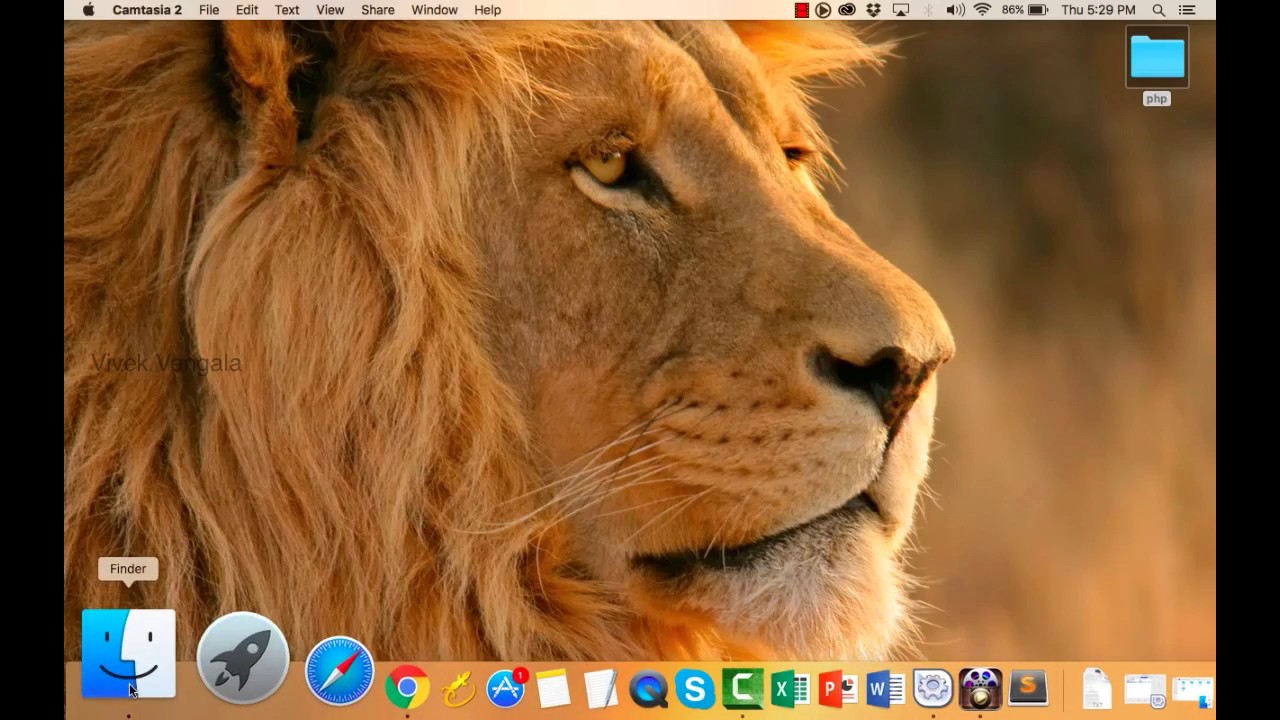
Task: Open Google Chrome from the Dock
Action: [407, 688]
